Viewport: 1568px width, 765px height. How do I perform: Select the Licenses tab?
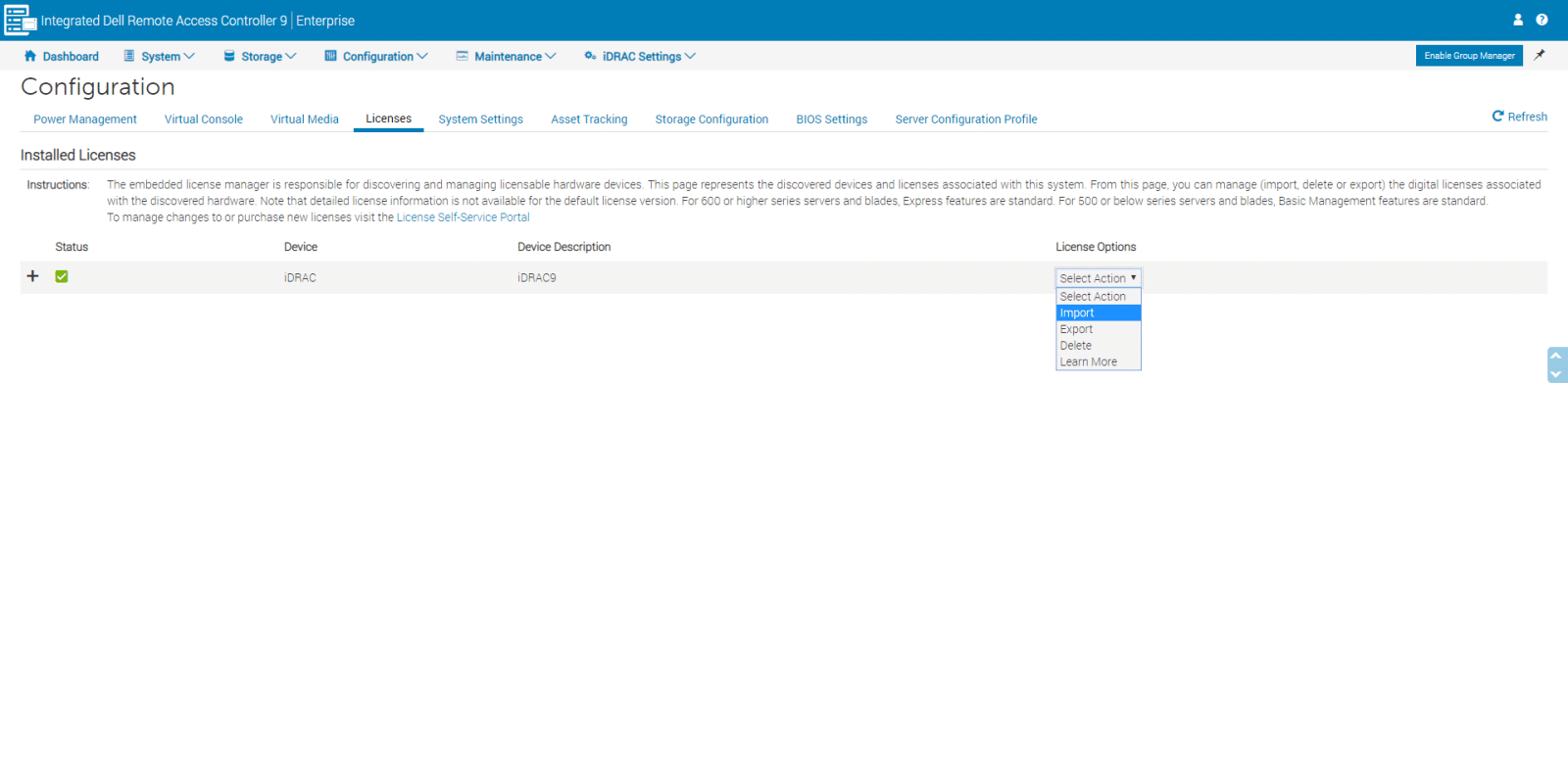tap(388, 119)
